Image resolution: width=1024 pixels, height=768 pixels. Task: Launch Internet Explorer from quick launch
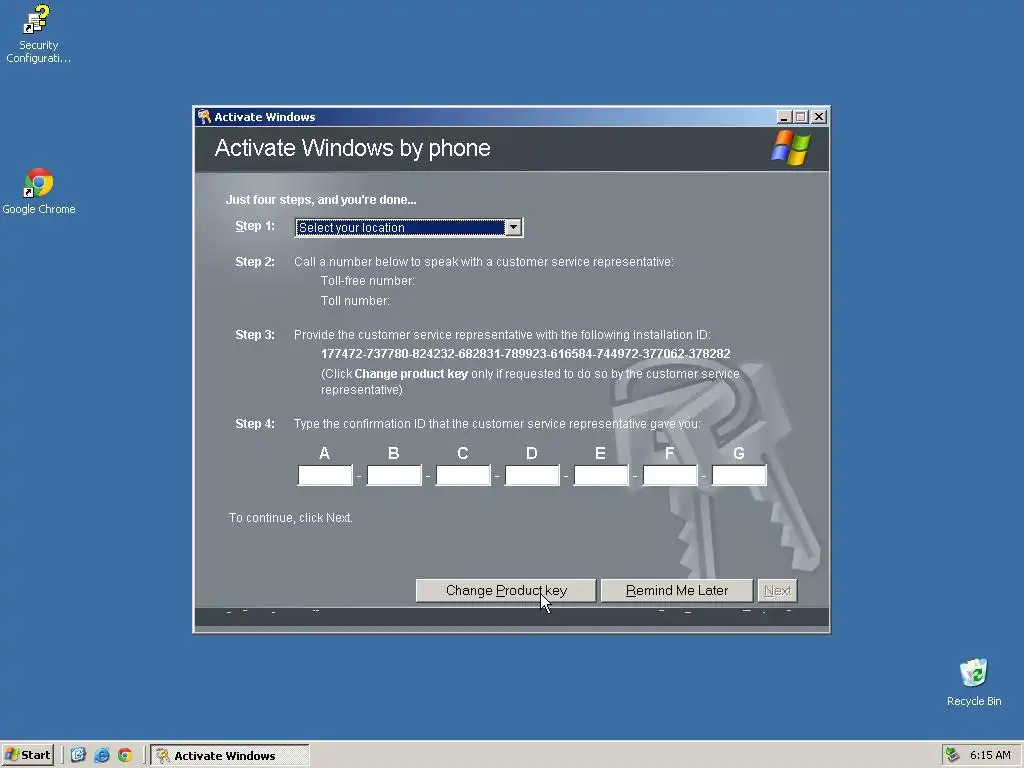[102, 755]
